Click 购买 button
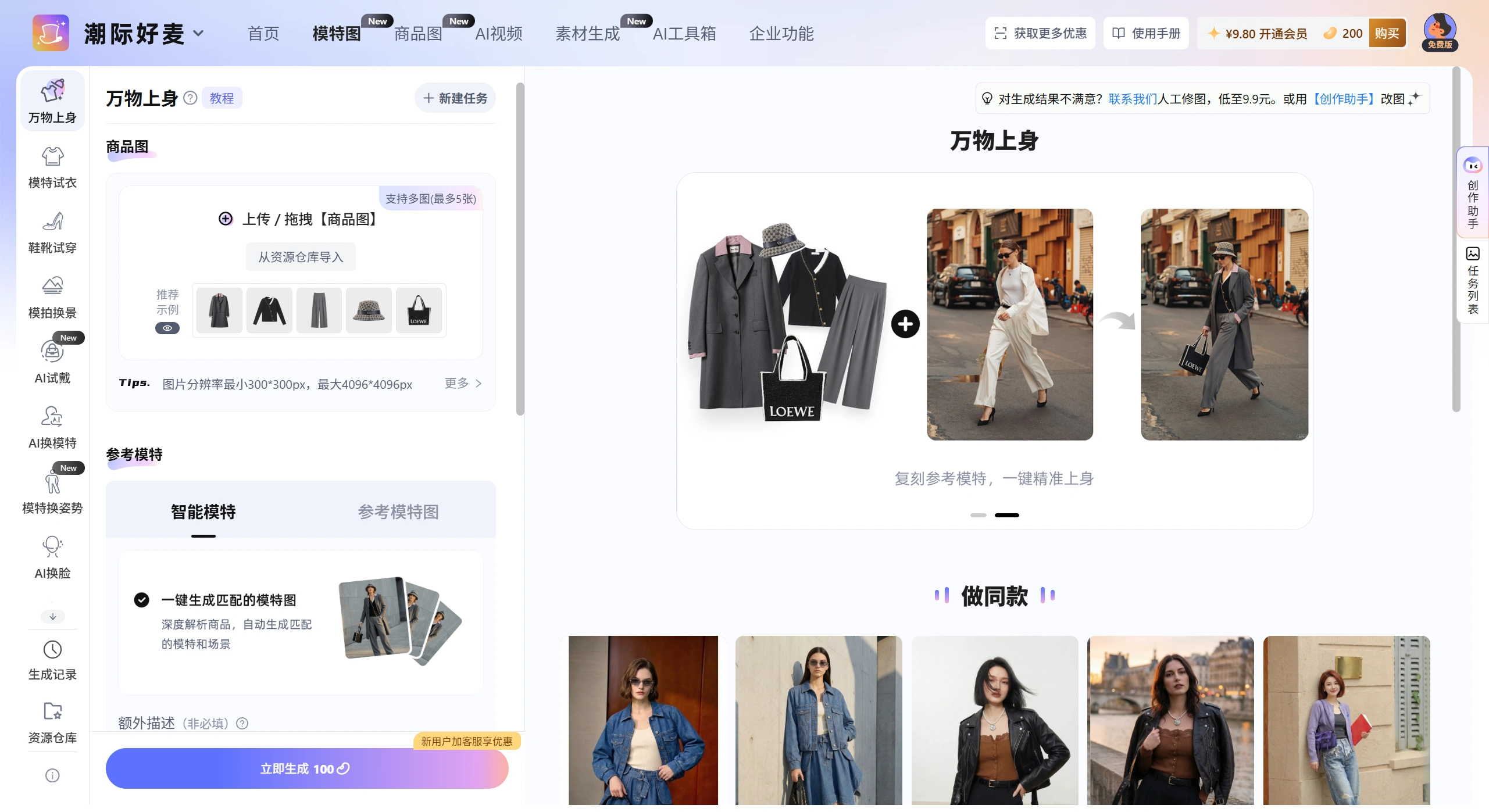The height and width of the screenshot is (812, 1489). (1387, 33)
